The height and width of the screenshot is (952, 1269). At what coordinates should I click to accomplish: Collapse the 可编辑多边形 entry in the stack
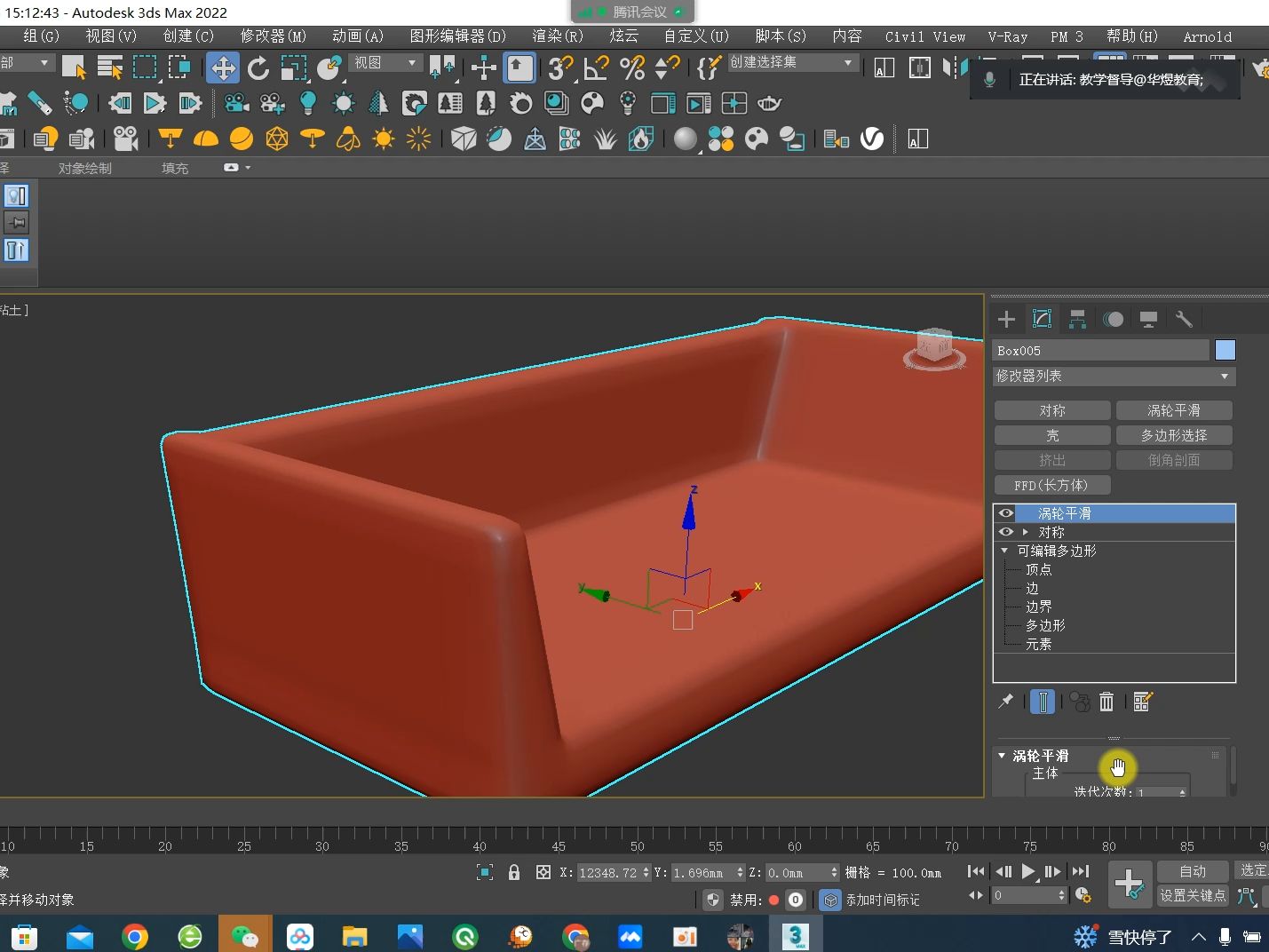click(x=1003, y=551)
